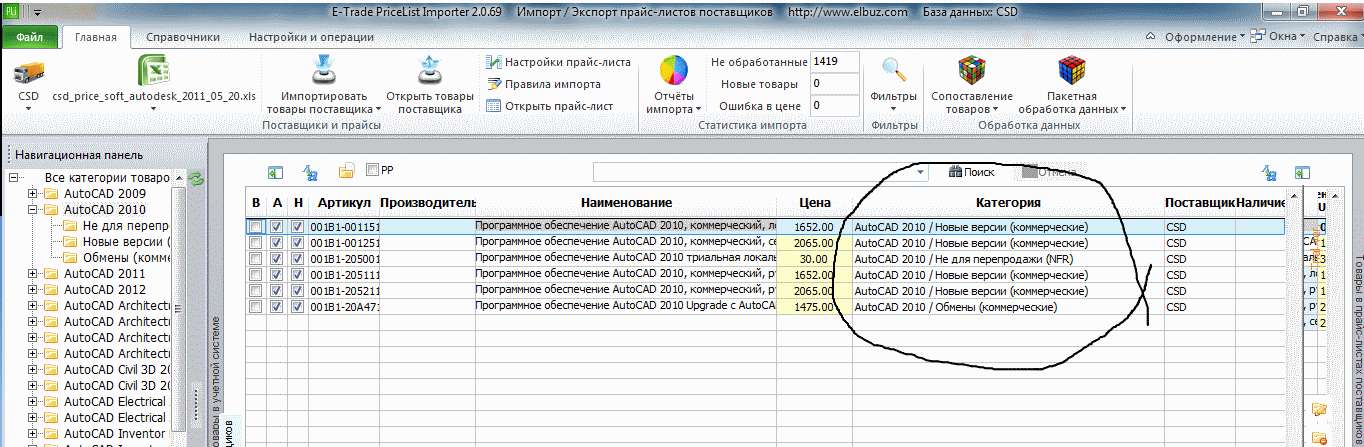
Task: Expand the AutoCAD 2009 tree node
Action: tap(33, 194)
